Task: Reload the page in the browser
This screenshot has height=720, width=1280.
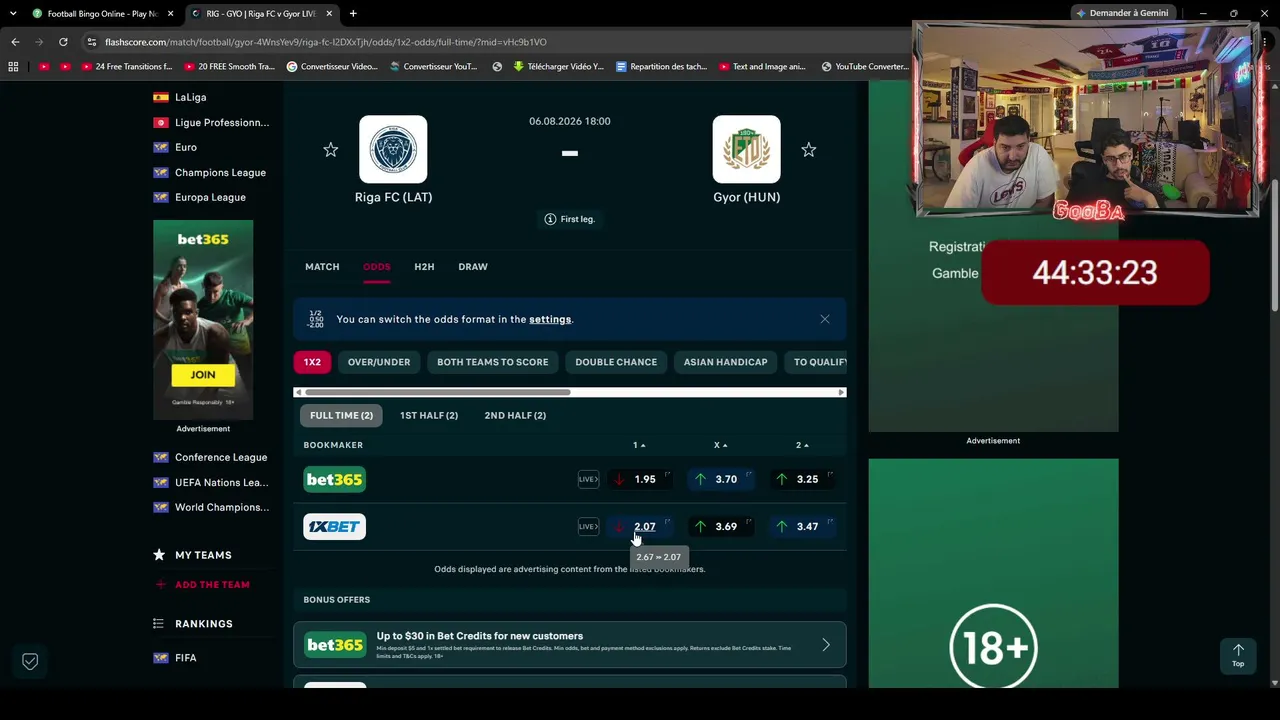Action: [63, 42]
